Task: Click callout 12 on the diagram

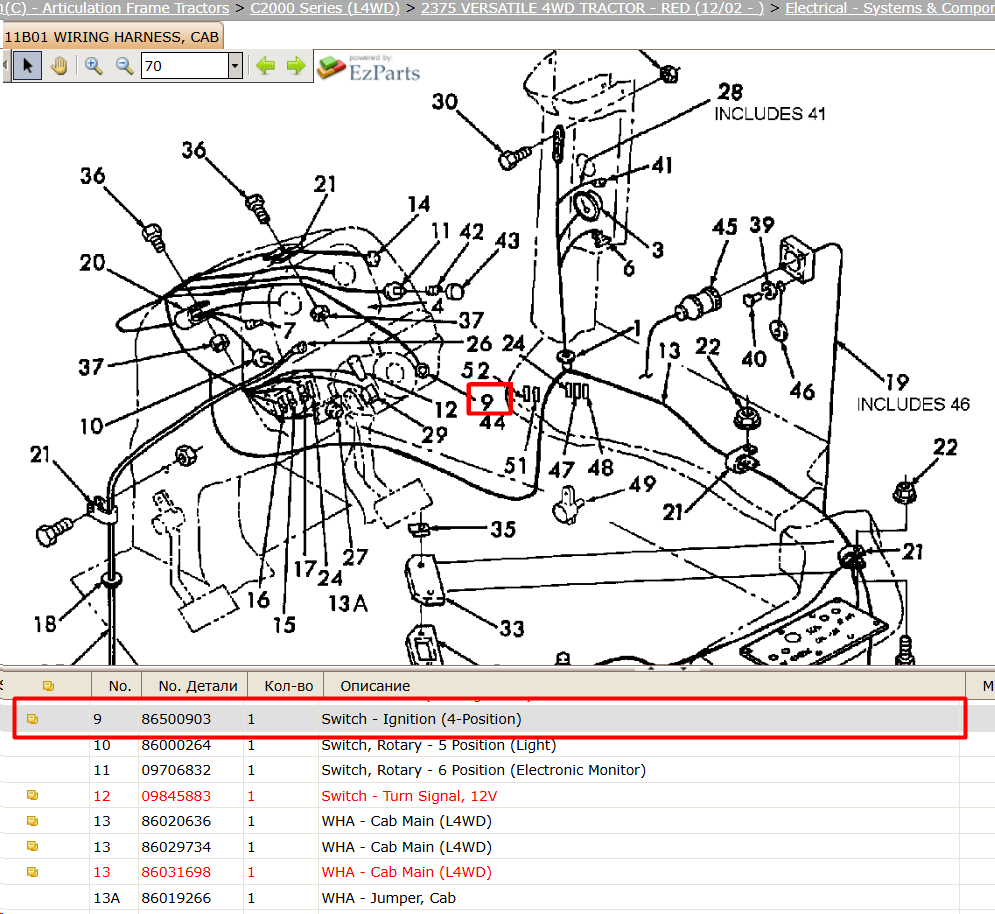Action: [x=445, y=409]
